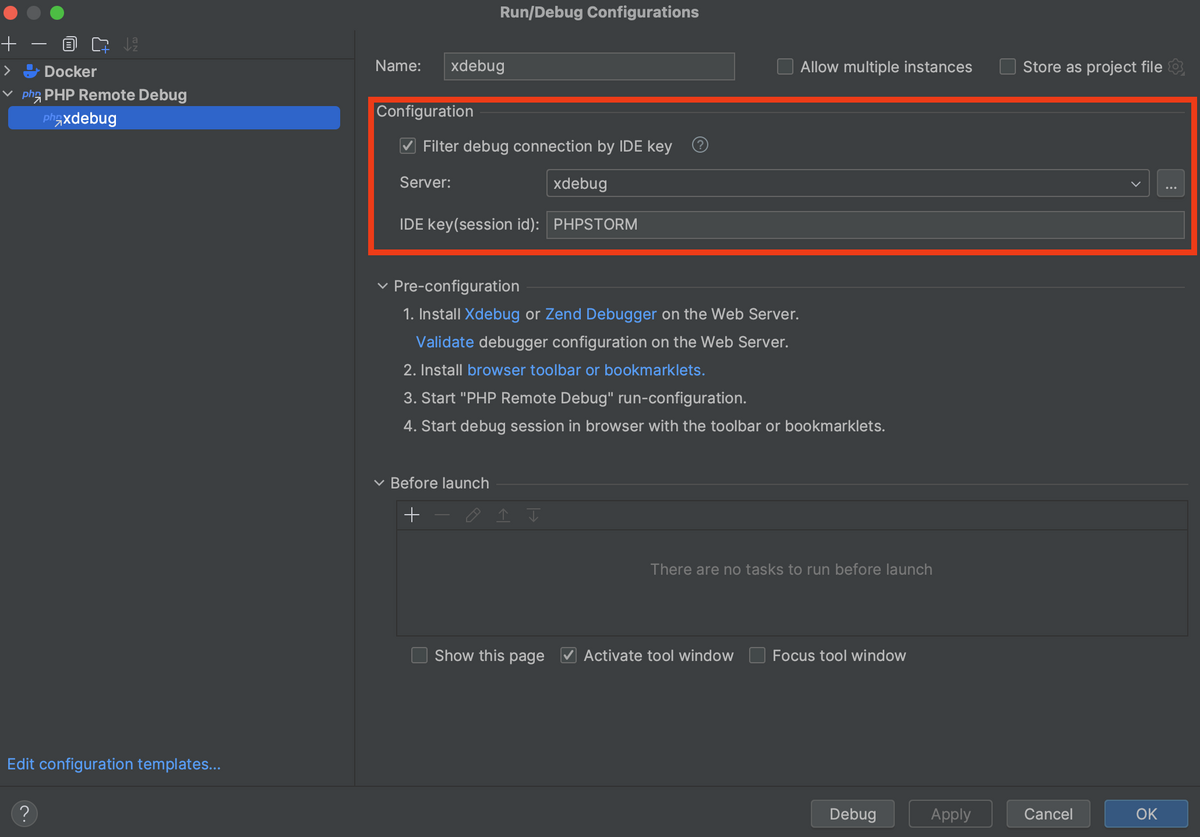Viewport: 1200px width, 837px height.
Task: Sort configurations alphabetically
Action: tap(131, 44)
